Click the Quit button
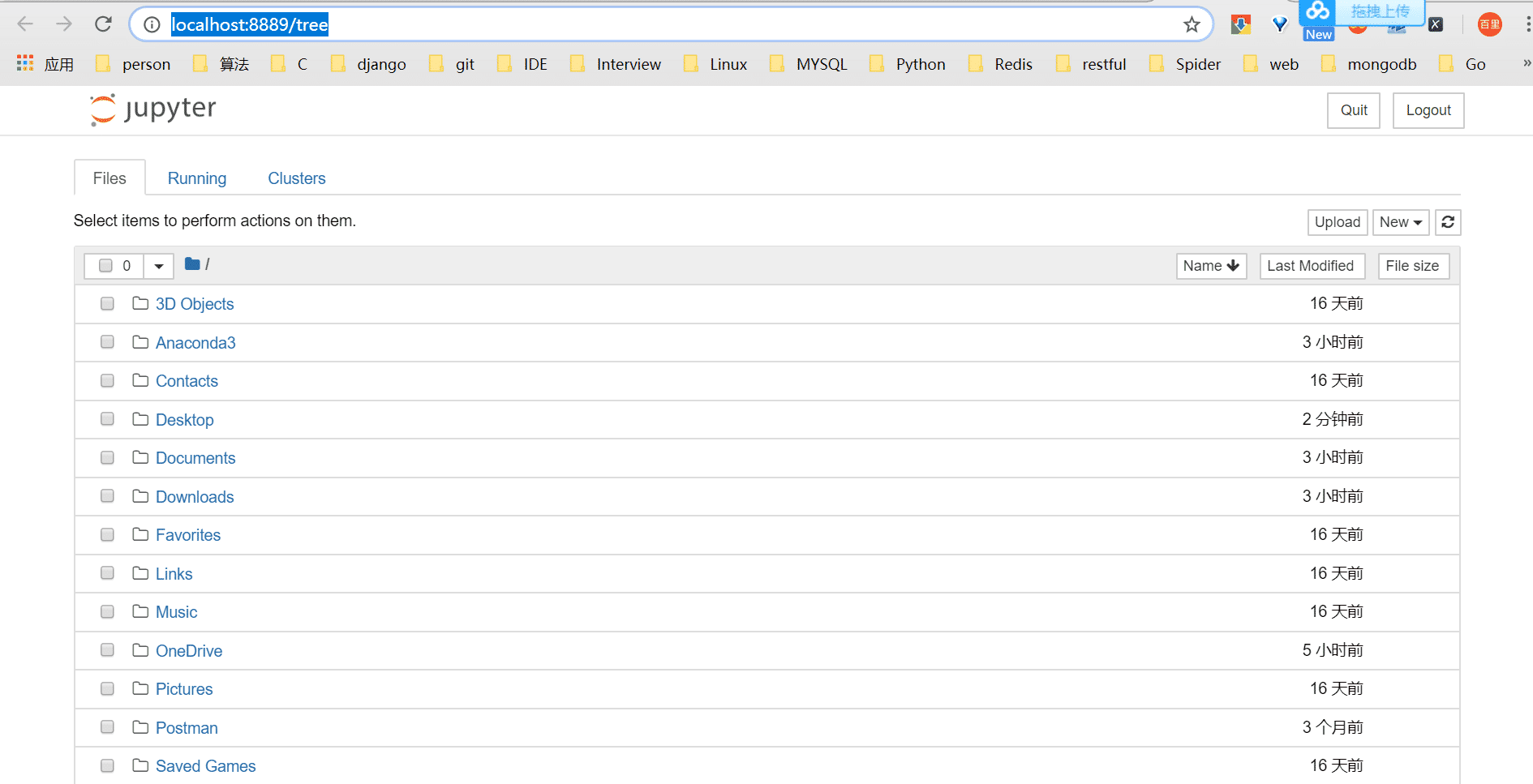 point(1354,110)
